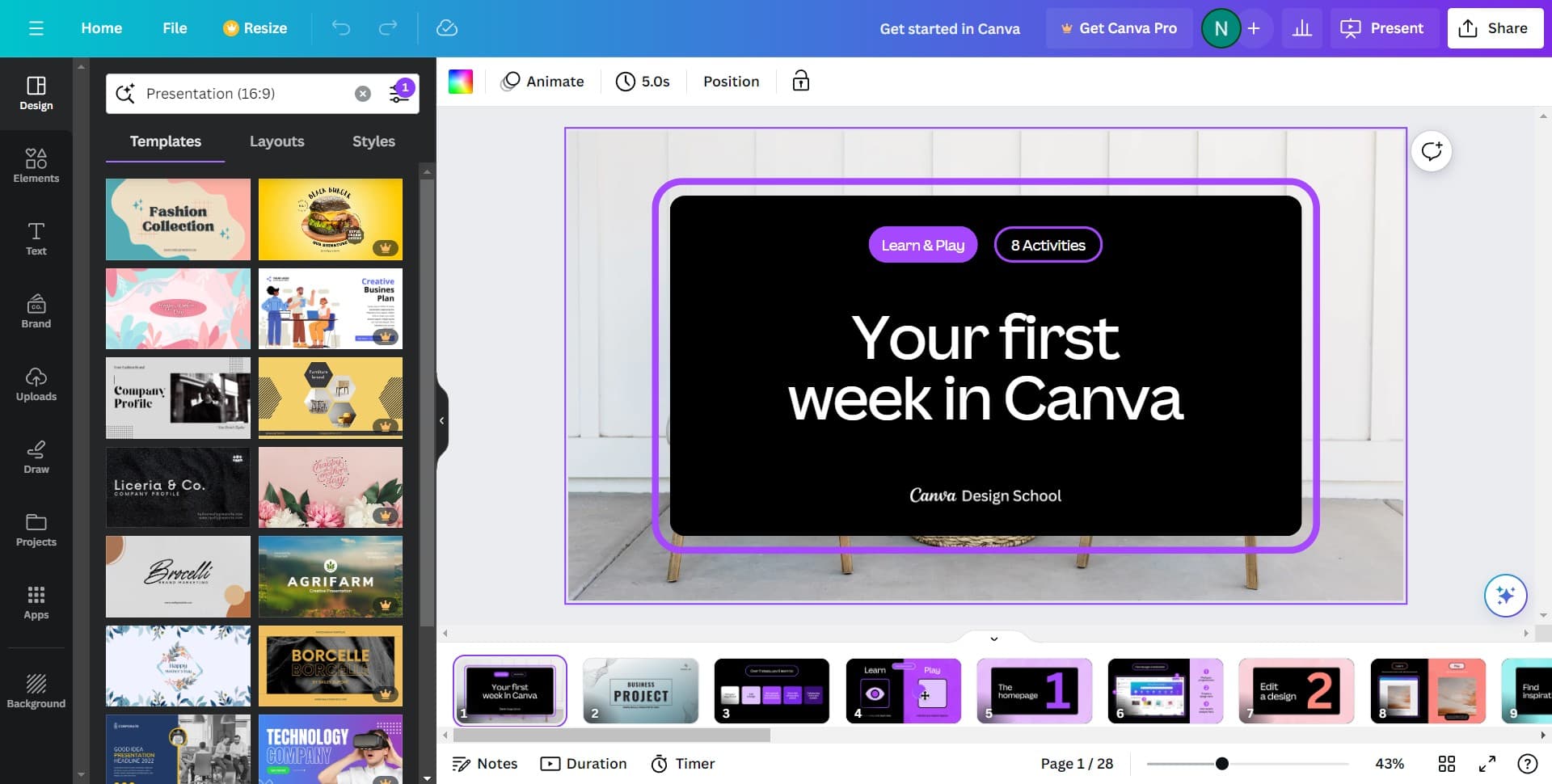Open the analytics bar chart icon
The image size is (1552, 784).
1301,28
